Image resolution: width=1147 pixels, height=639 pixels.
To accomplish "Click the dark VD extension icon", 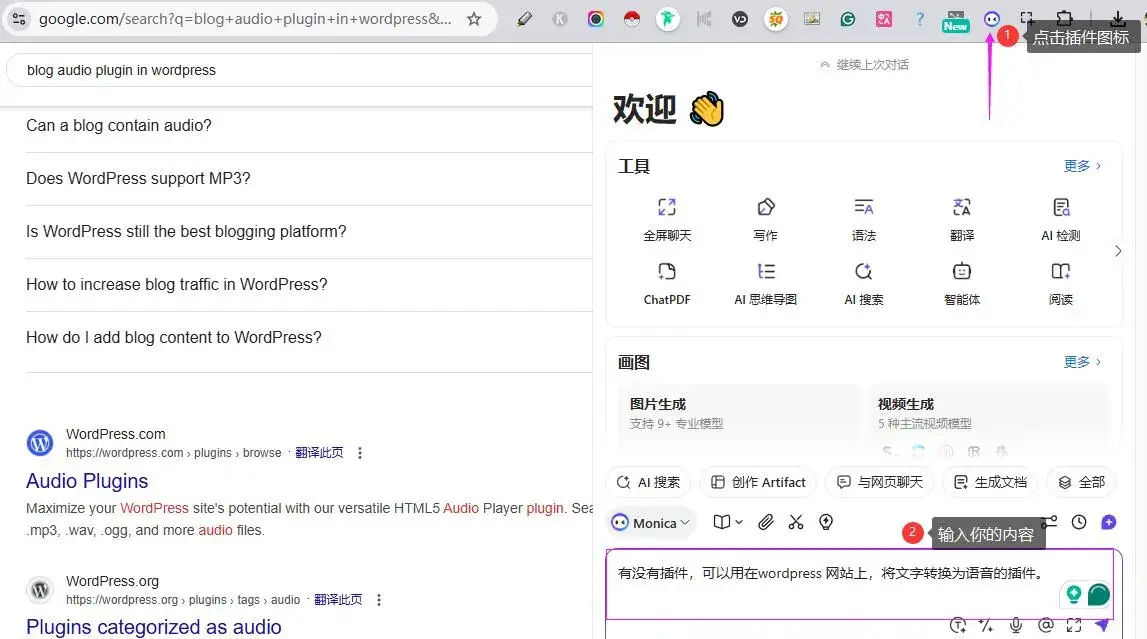I will (740, 19).
